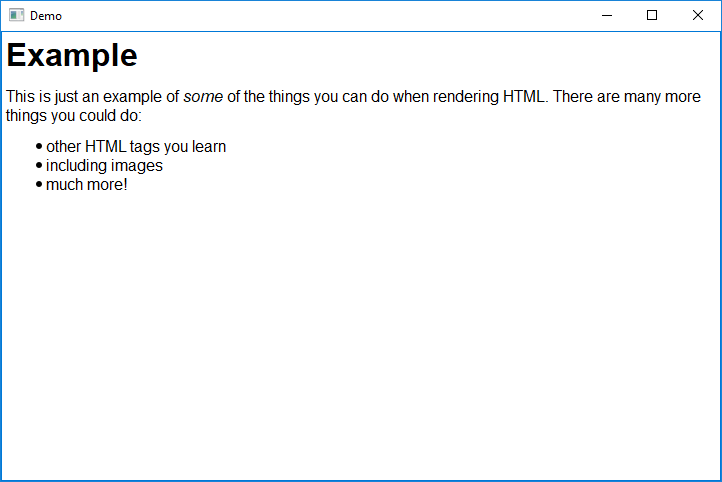722x482 pixels.
Task: Click "HTML." in the paragraph sentence
Action: [525, 97]
